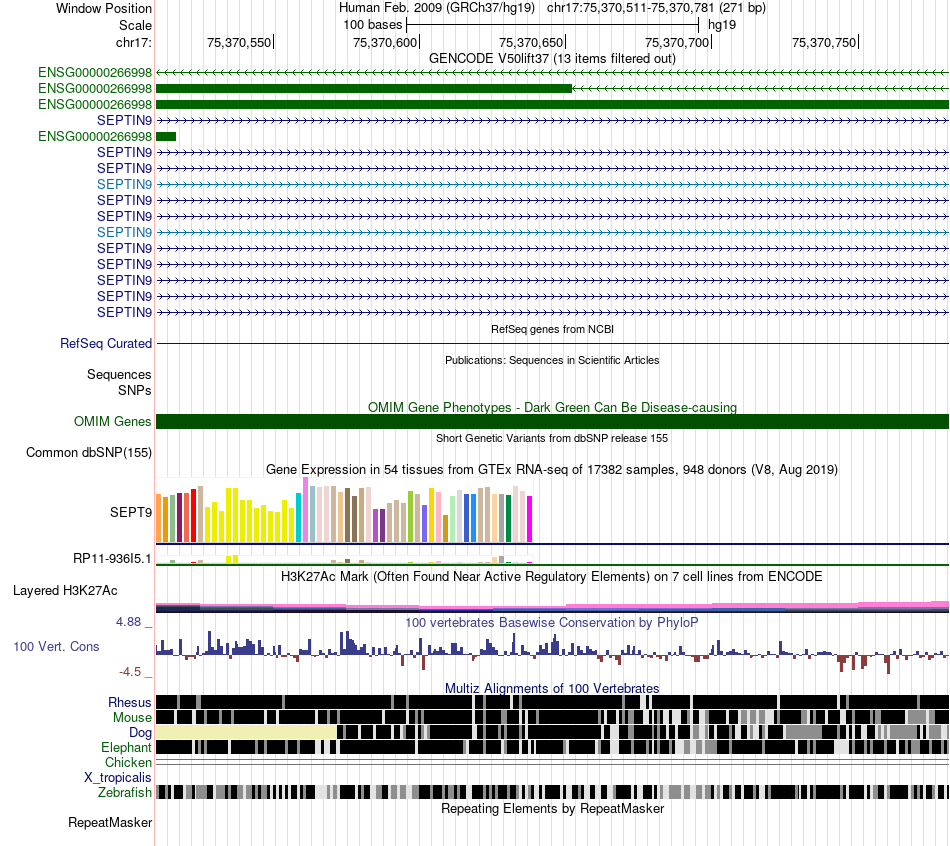This screenshot has width=950, height=846.
Task: Click the chr17: ruler label
Action: 134,42
